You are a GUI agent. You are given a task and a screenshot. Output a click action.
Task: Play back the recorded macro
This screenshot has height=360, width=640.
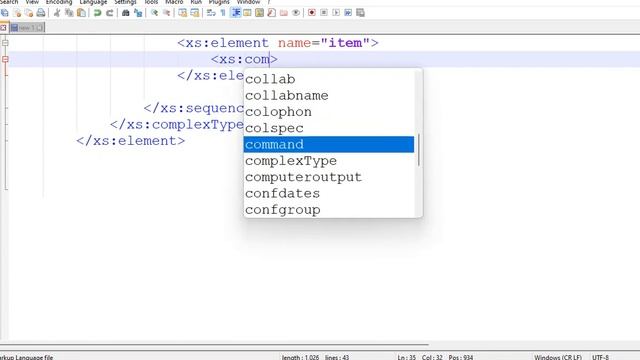coord(336,13)
